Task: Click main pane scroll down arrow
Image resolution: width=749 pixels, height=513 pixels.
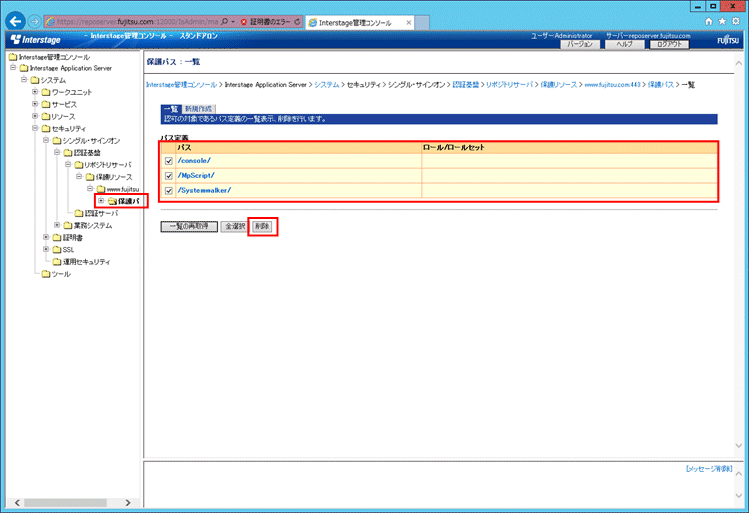Action: (738, 446)
